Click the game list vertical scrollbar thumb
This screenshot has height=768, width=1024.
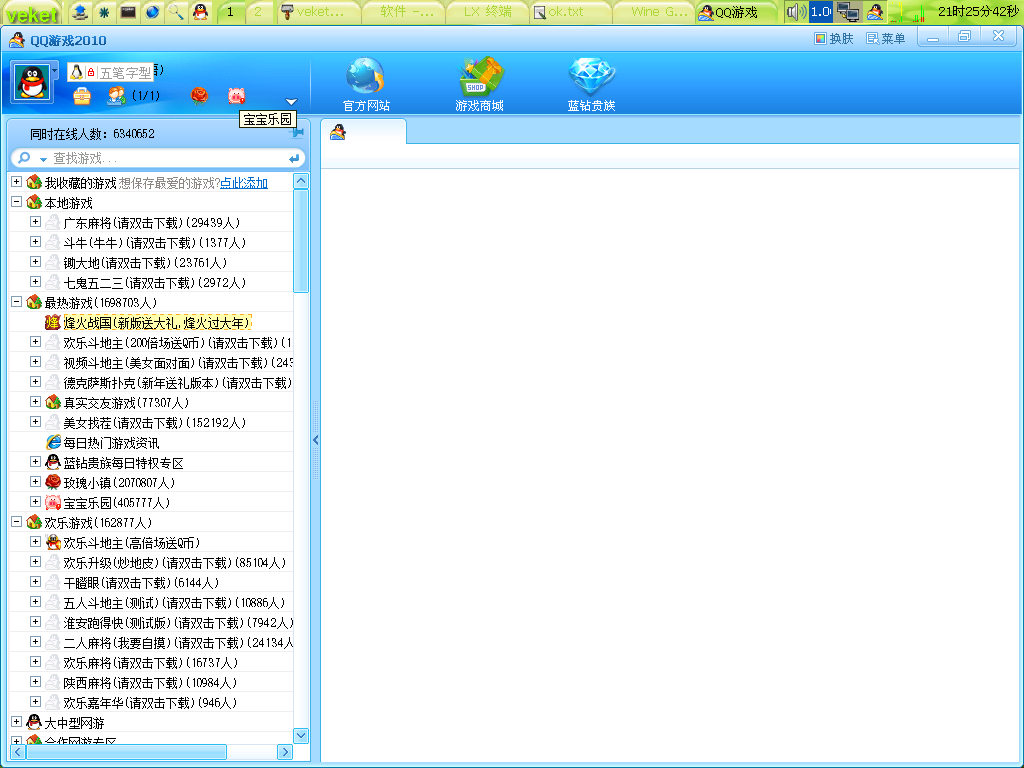point(301,241)
